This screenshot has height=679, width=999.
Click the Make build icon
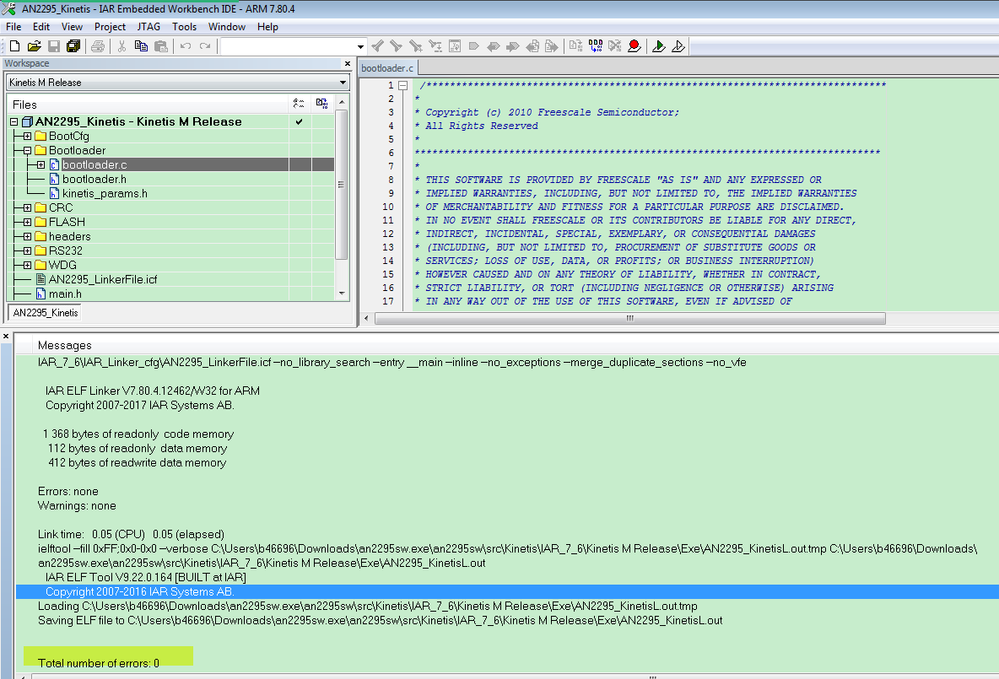point(596,46)
